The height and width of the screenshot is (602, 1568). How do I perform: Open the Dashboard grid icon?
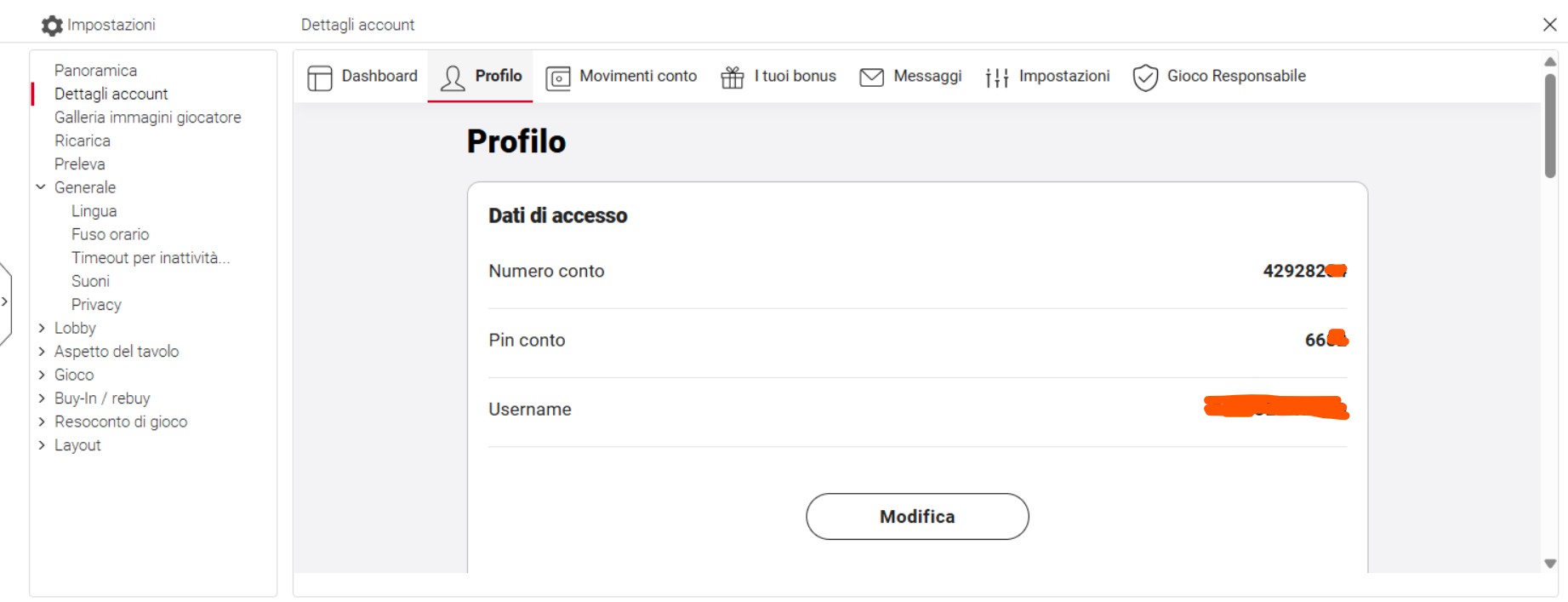coord(320,77)
